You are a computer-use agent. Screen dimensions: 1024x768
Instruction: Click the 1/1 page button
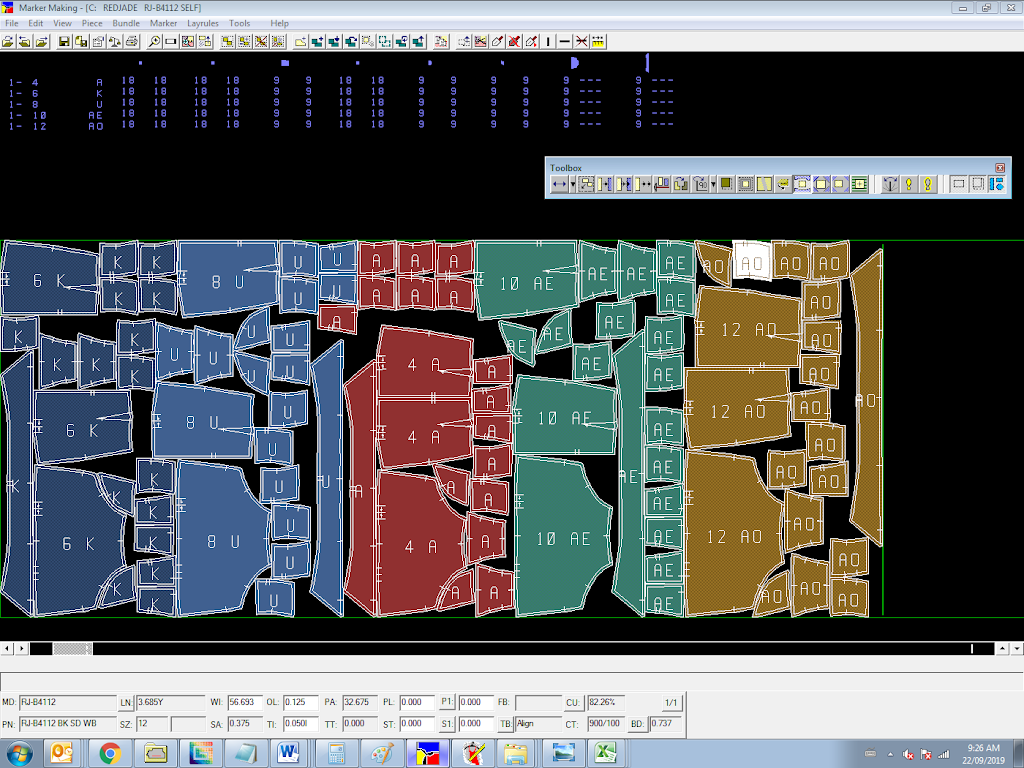671,703
